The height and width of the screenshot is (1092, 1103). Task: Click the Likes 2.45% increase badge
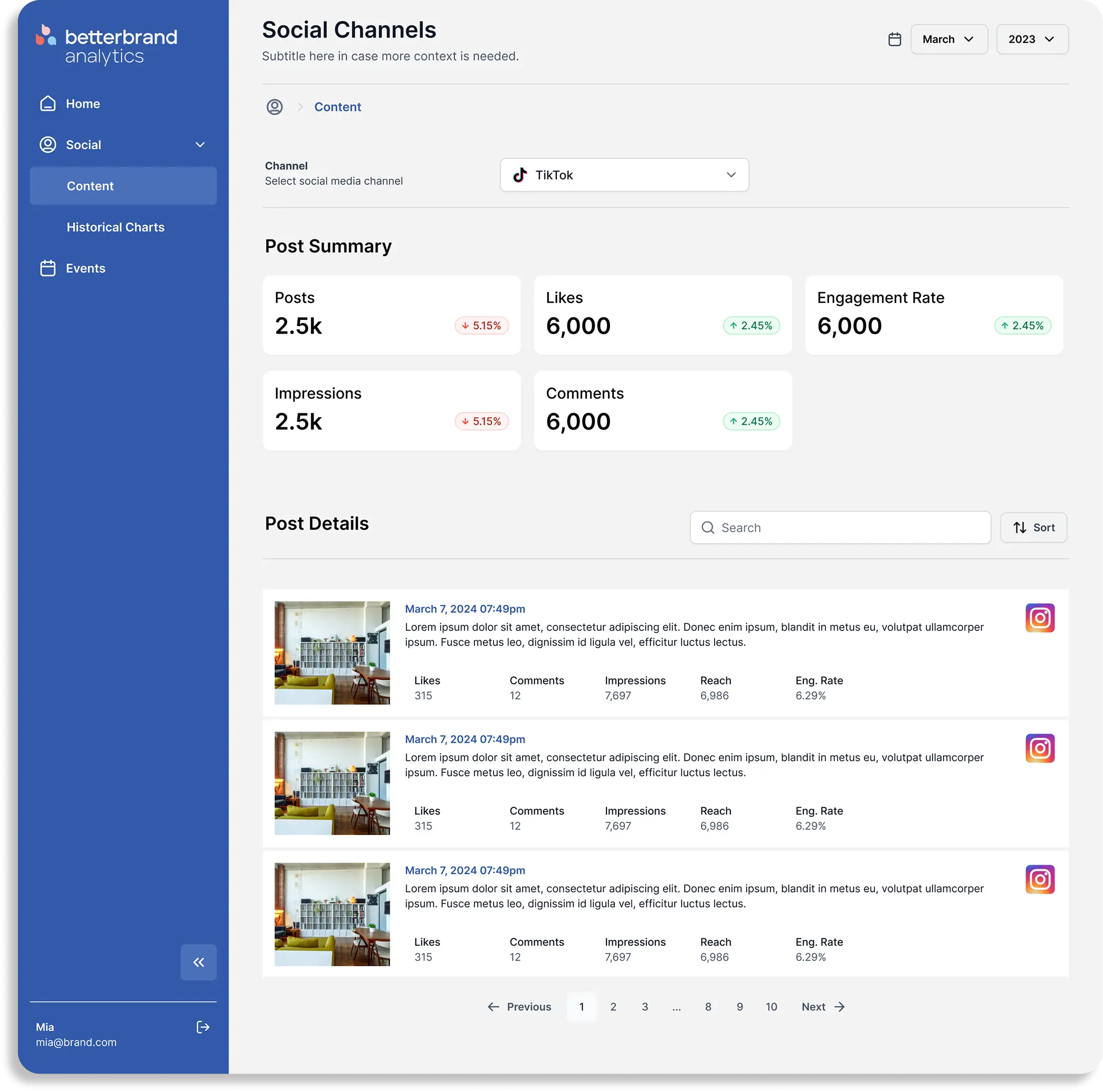(x=752, y=326)
